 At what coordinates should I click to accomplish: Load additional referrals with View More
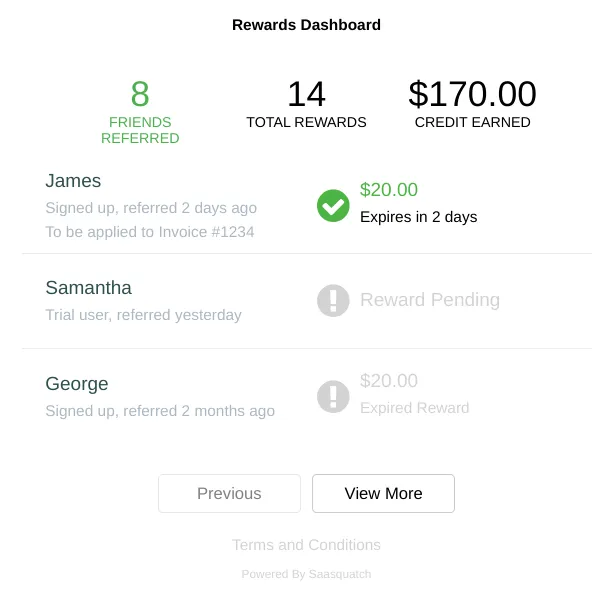[x=384, y=493]
